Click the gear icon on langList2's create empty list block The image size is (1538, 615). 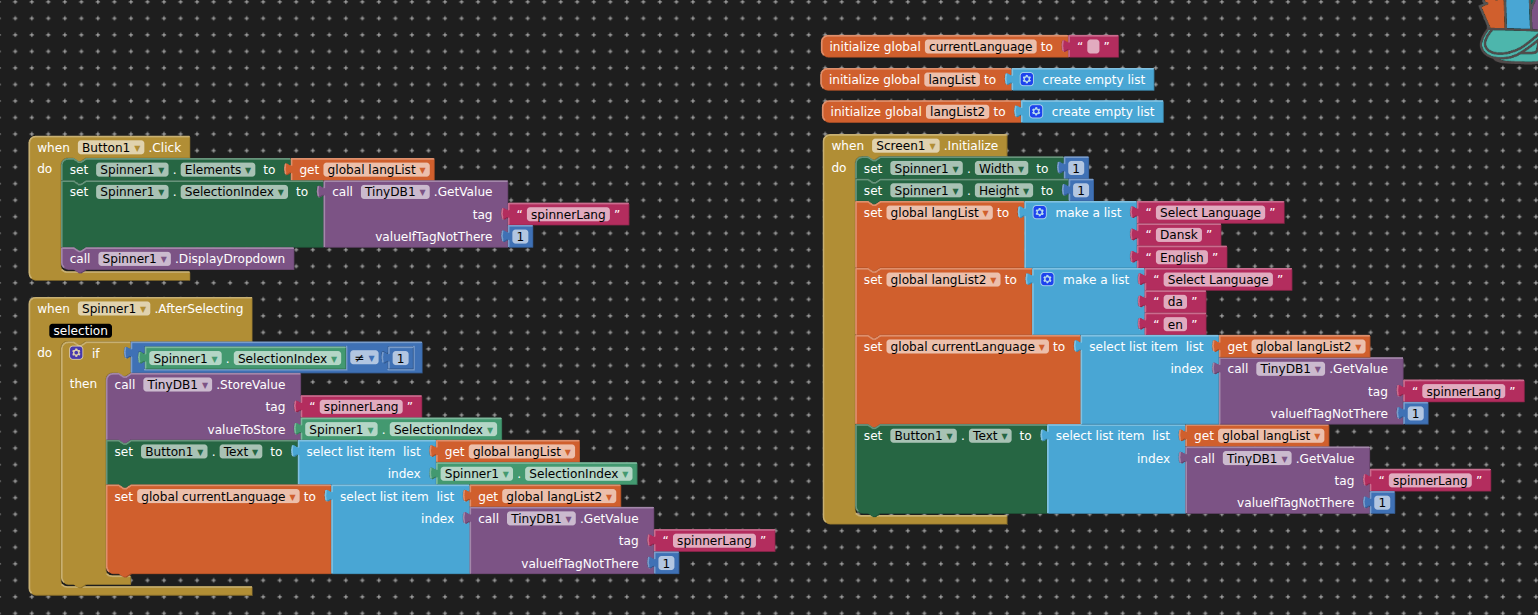[x=1035, y=111]
